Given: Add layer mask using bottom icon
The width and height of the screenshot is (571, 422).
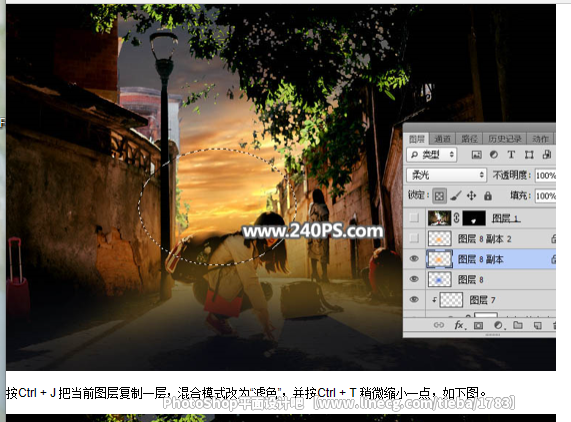Looking at the screenshot, I should tap(479, 325).
